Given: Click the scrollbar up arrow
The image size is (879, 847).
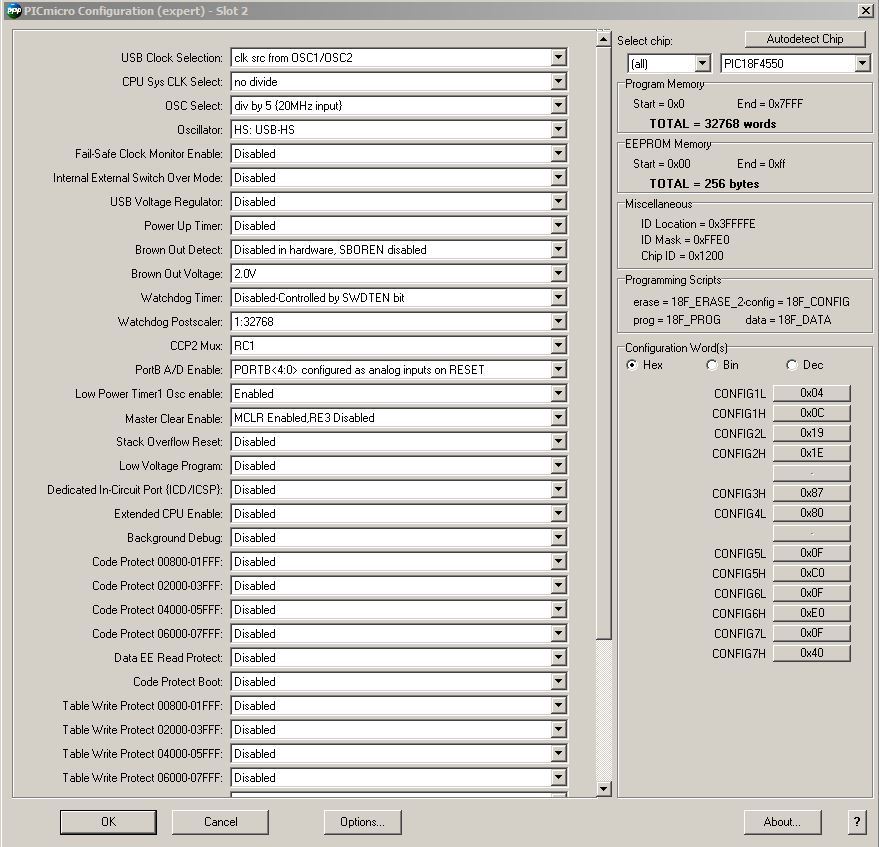Looking at the screenshot, I should coord(603,39).
